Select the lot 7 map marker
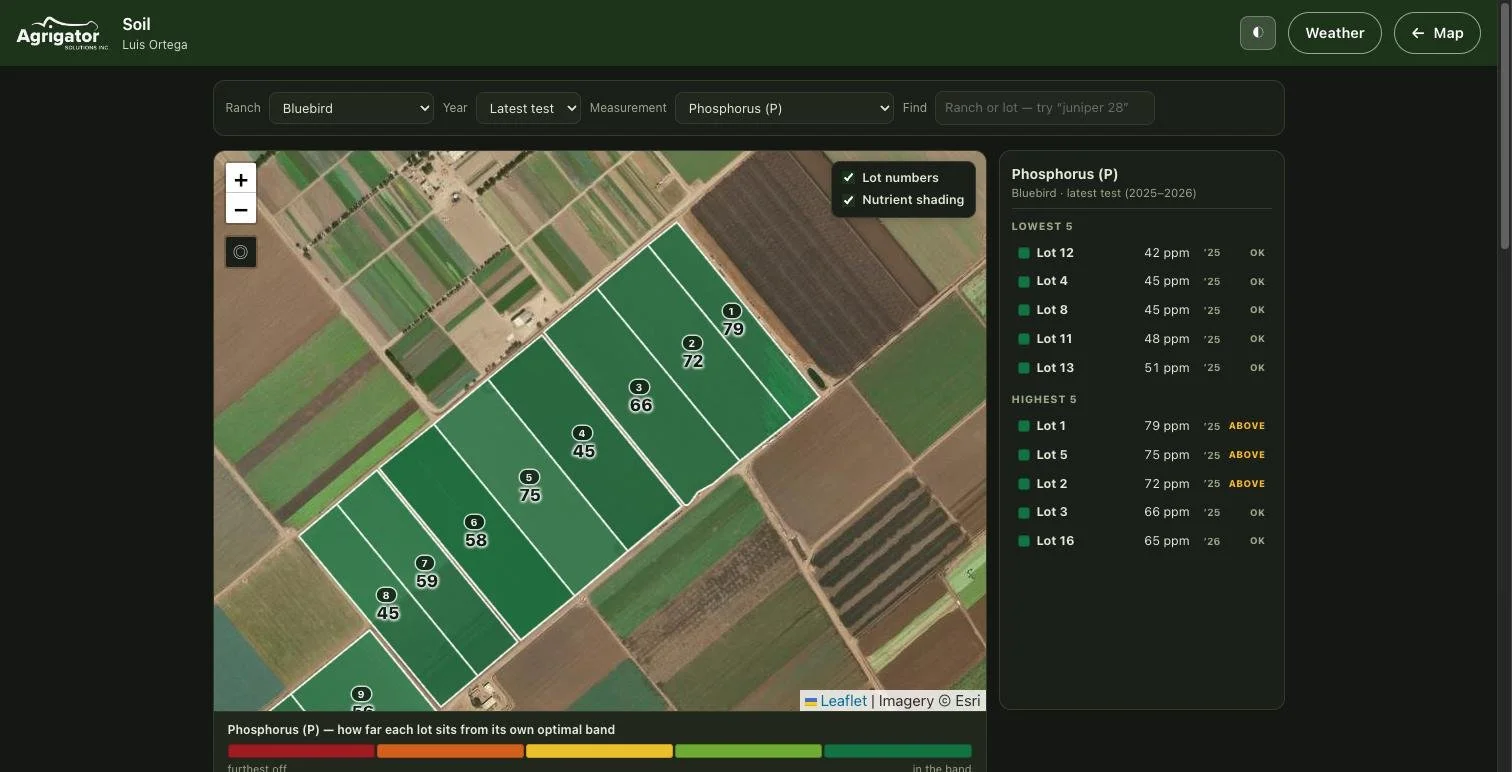Image resolution: width=1512 pixels, height=772 pixels. (x=426, y=563)
